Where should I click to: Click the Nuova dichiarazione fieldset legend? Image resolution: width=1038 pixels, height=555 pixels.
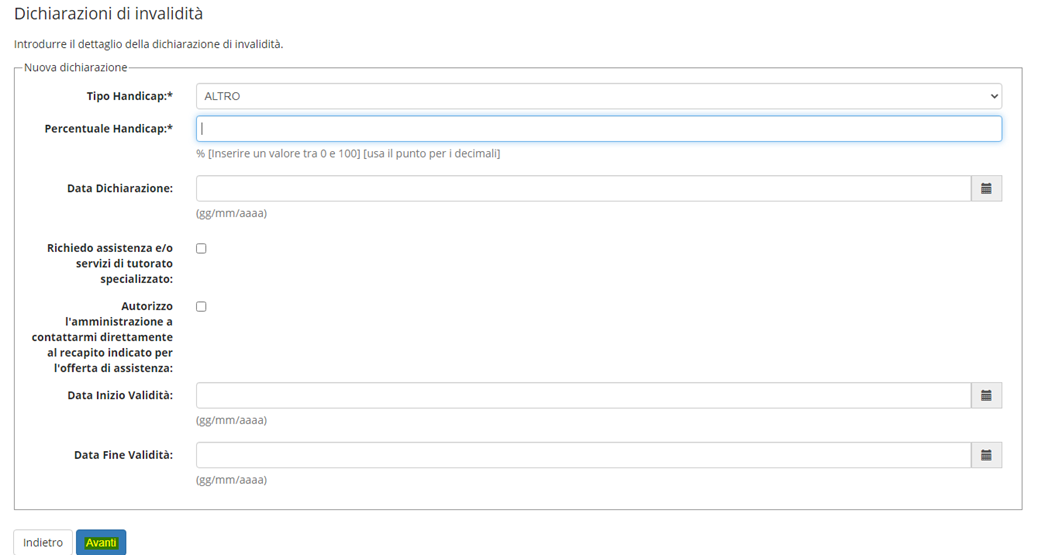click(x=75, y=68)
